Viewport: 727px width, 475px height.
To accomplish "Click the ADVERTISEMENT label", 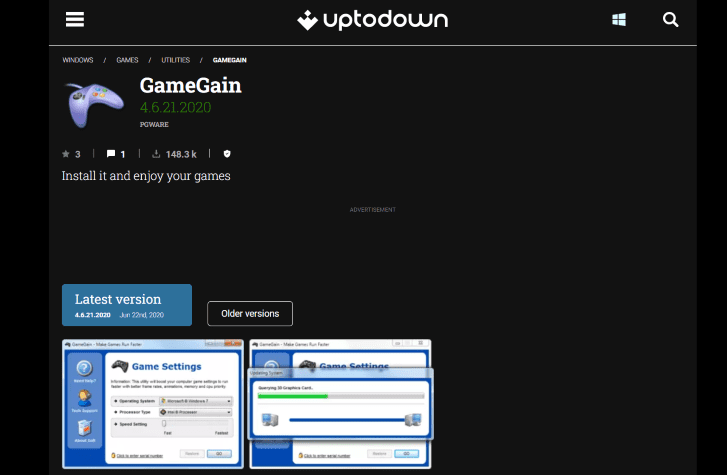I will (373, 210).
